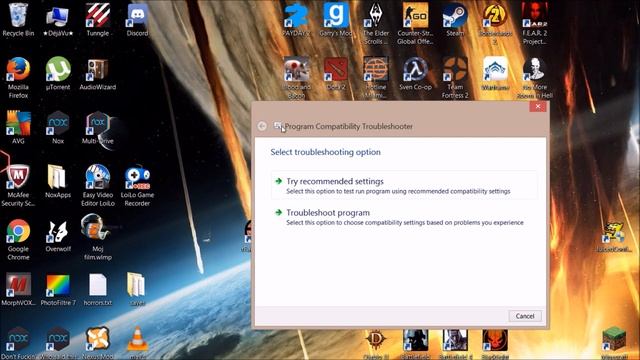Click the Select troubleshooting option heading

325,152
